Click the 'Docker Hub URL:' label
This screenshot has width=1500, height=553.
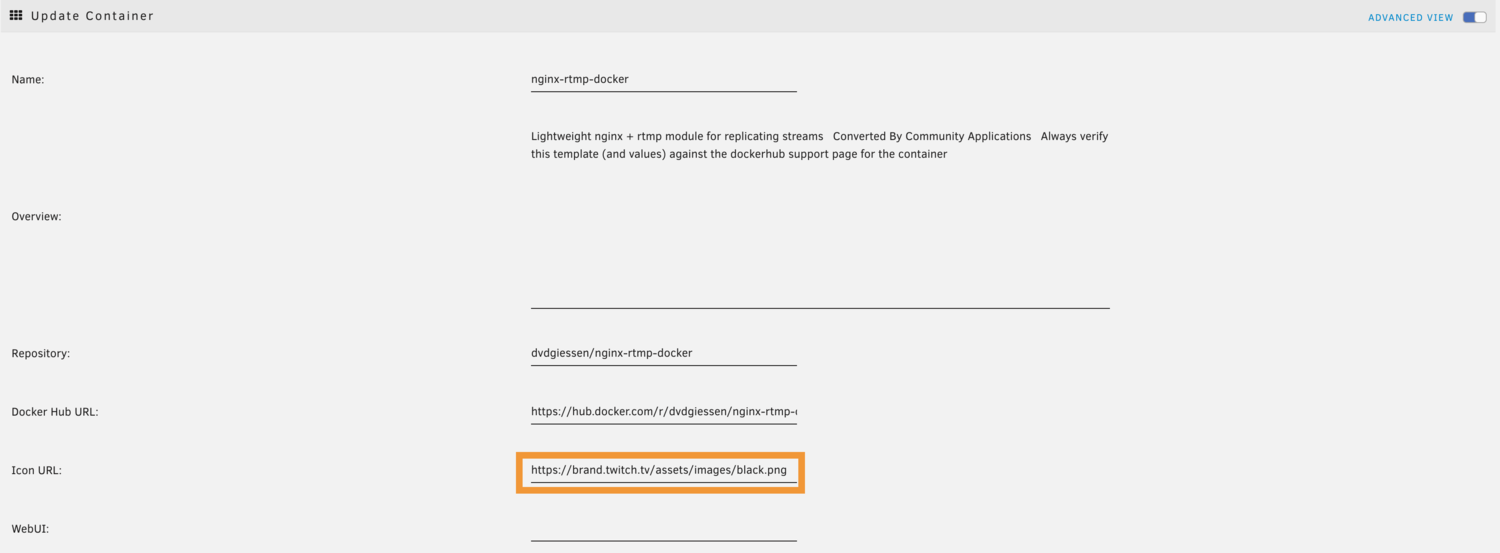tap(55, 412)
